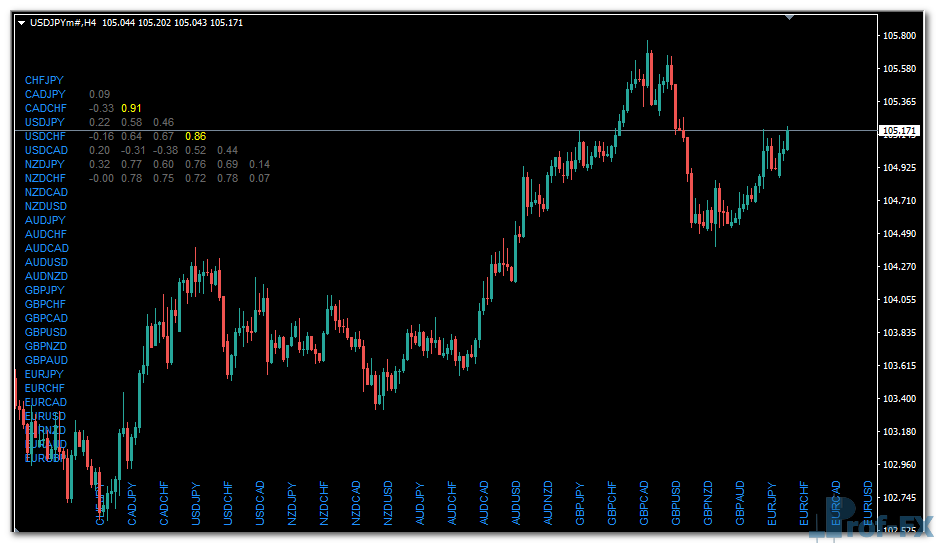Click the rotated NZDUSD label along the bottom

click(389, 503)
